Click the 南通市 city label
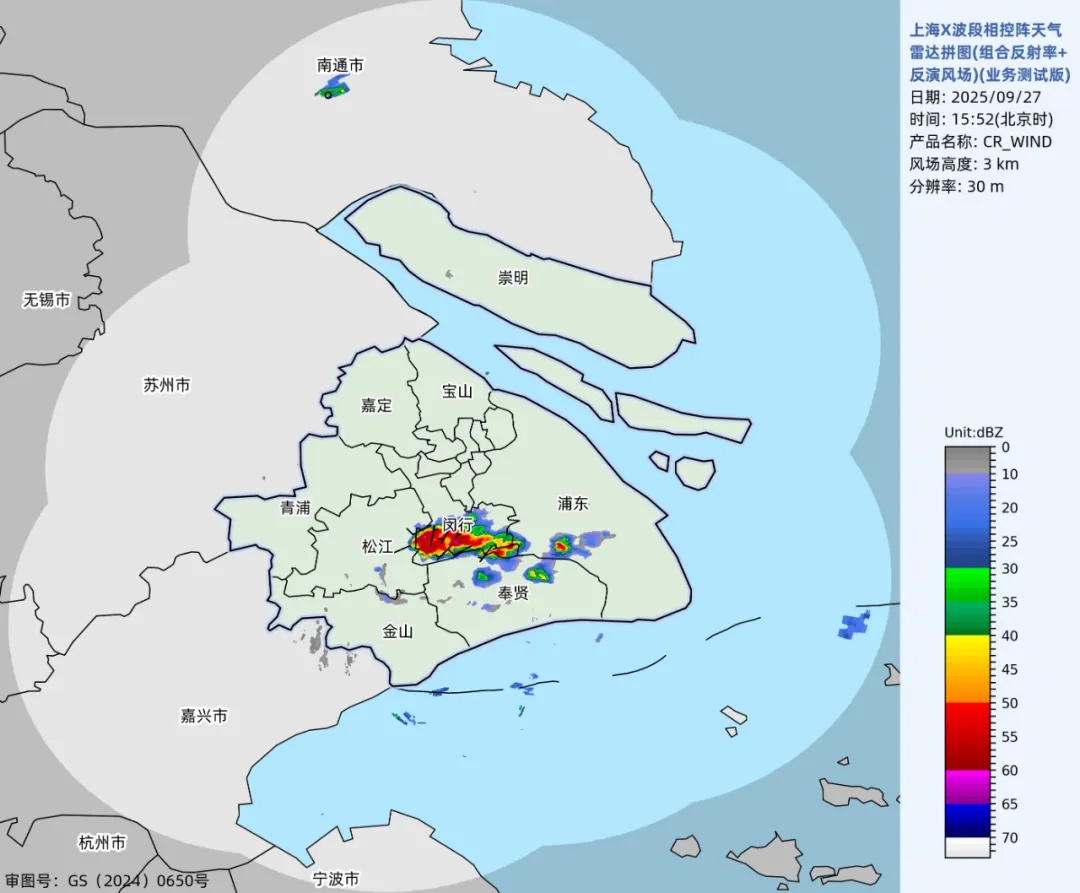The width and height of the screenshot is (1080, 893). tap(340, 65)
